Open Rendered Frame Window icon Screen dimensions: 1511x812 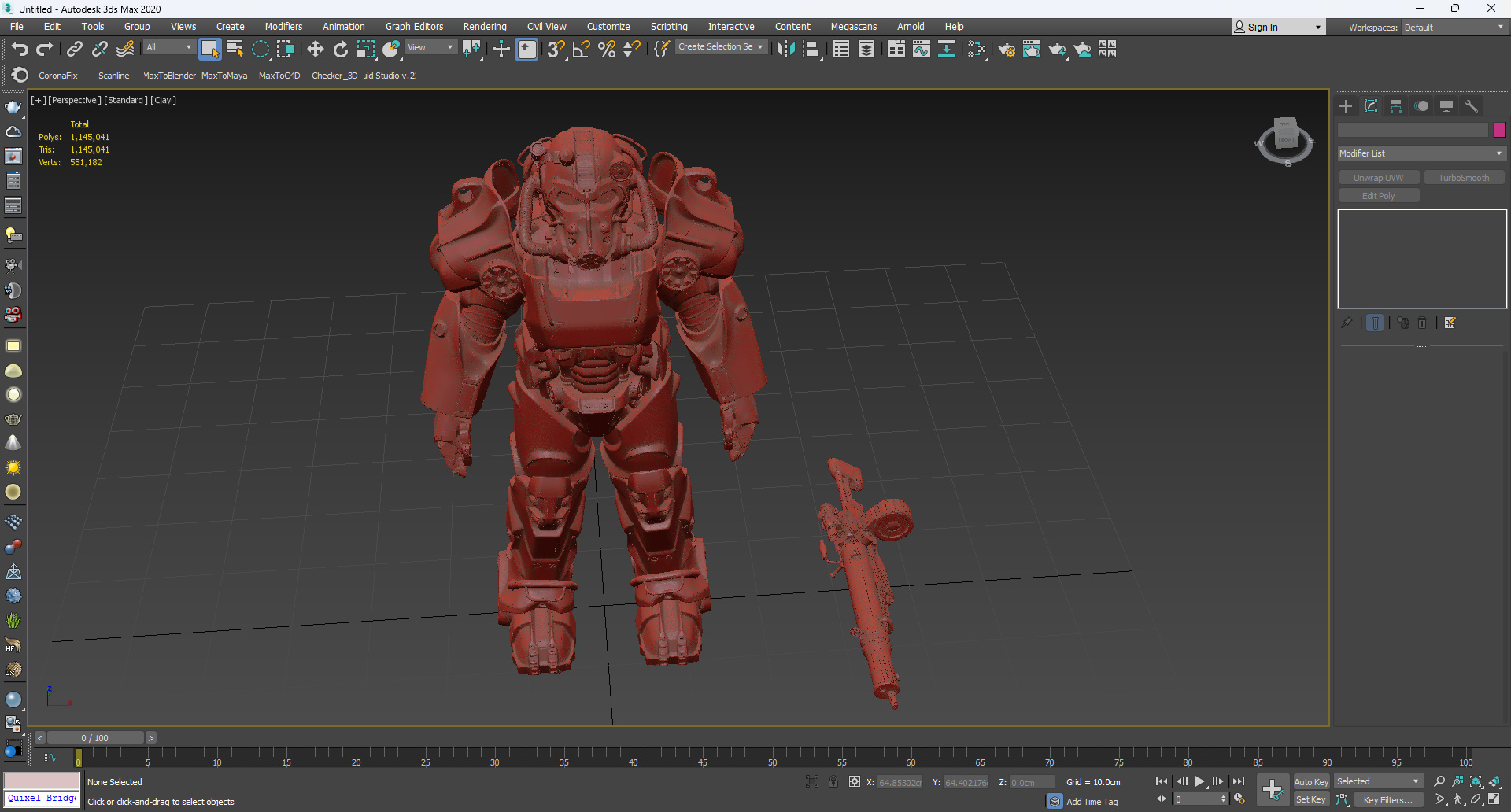[1032, 50]
